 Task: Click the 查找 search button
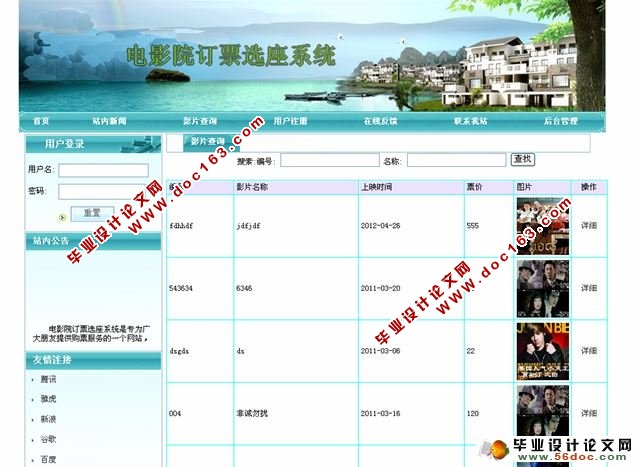pyautogui.click(x=523, y=159)
